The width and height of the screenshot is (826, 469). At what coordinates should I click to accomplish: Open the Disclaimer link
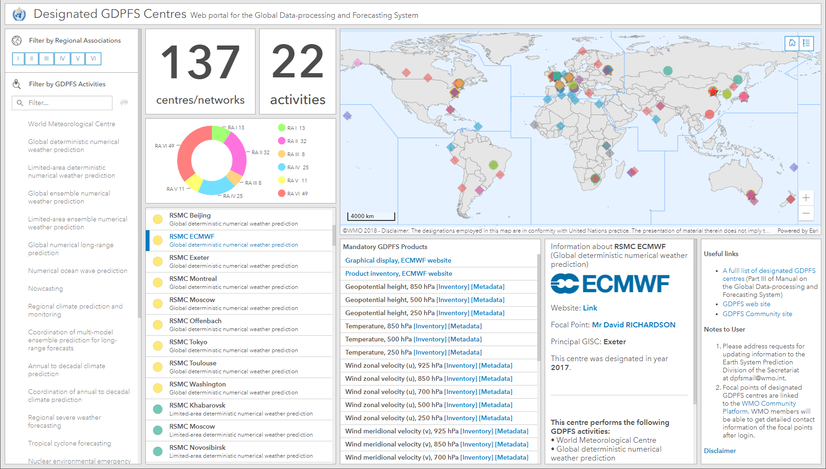tap(720, 451)
